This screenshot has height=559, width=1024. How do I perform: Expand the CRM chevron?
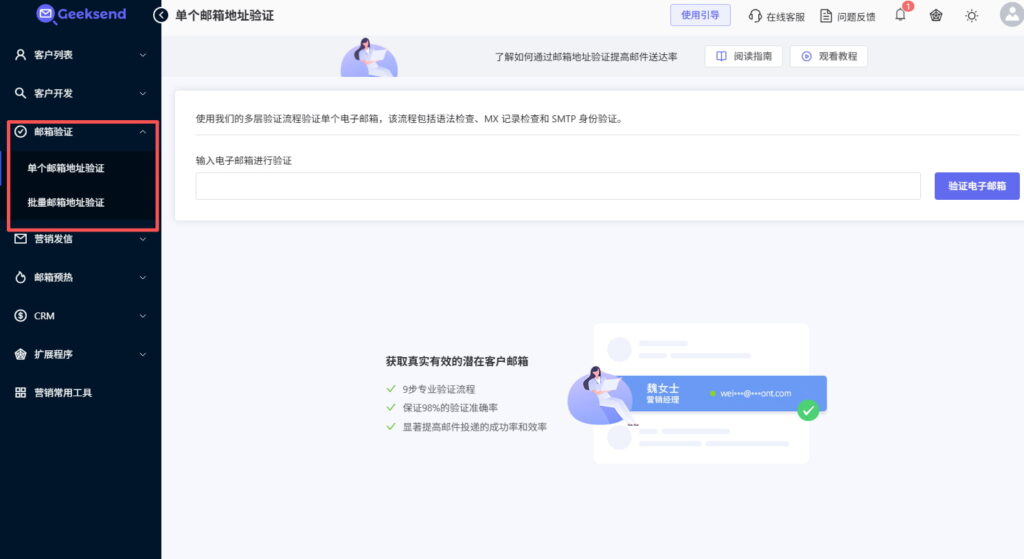point(142,316)
